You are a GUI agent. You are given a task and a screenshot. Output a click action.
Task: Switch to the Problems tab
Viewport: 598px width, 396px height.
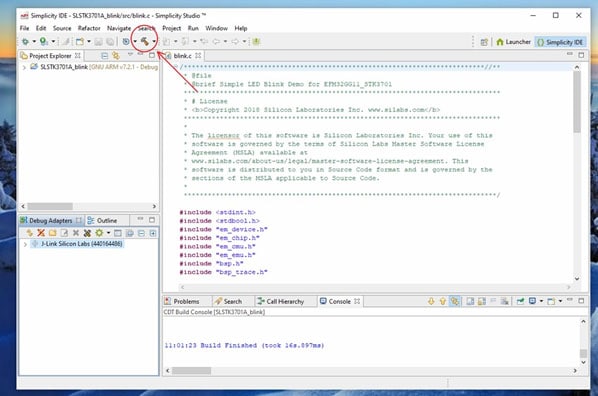coord(182,301)
